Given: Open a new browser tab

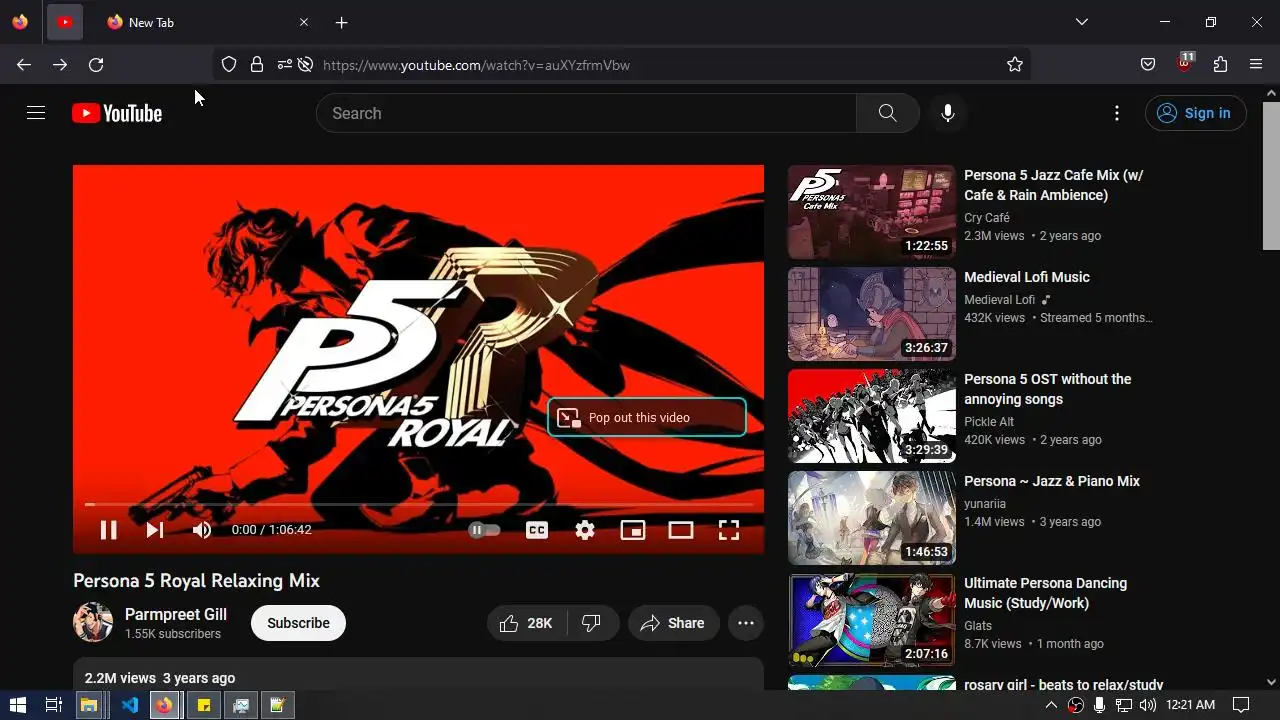Looking at the screenshot, I should pyautogui.click(x=342, y=22).
